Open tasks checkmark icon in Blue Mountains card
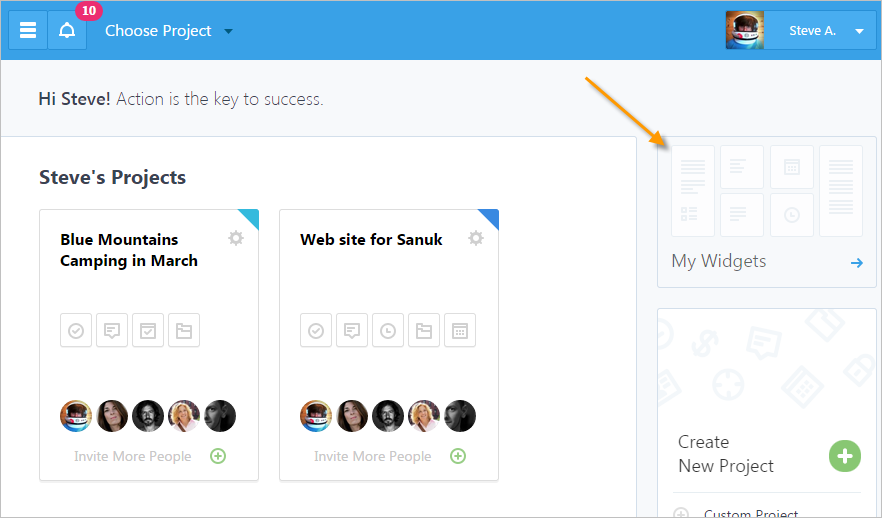The width and height of the screenshot is (882, 518). tap(76, 330)
